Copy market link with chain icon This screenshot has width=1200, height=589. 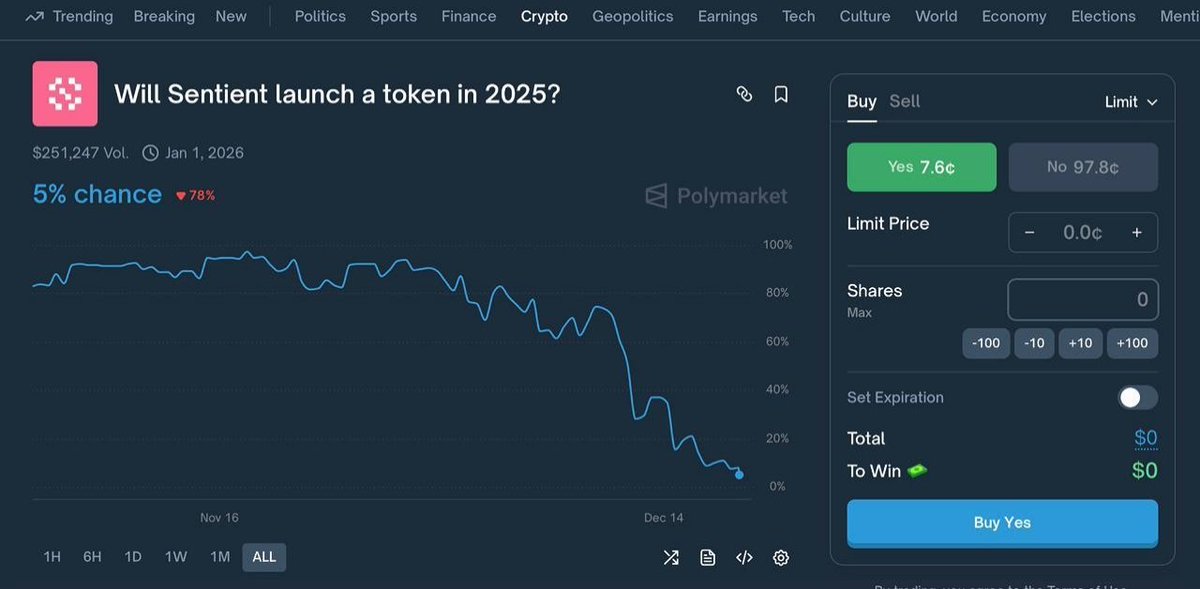[x=744, y=94]
